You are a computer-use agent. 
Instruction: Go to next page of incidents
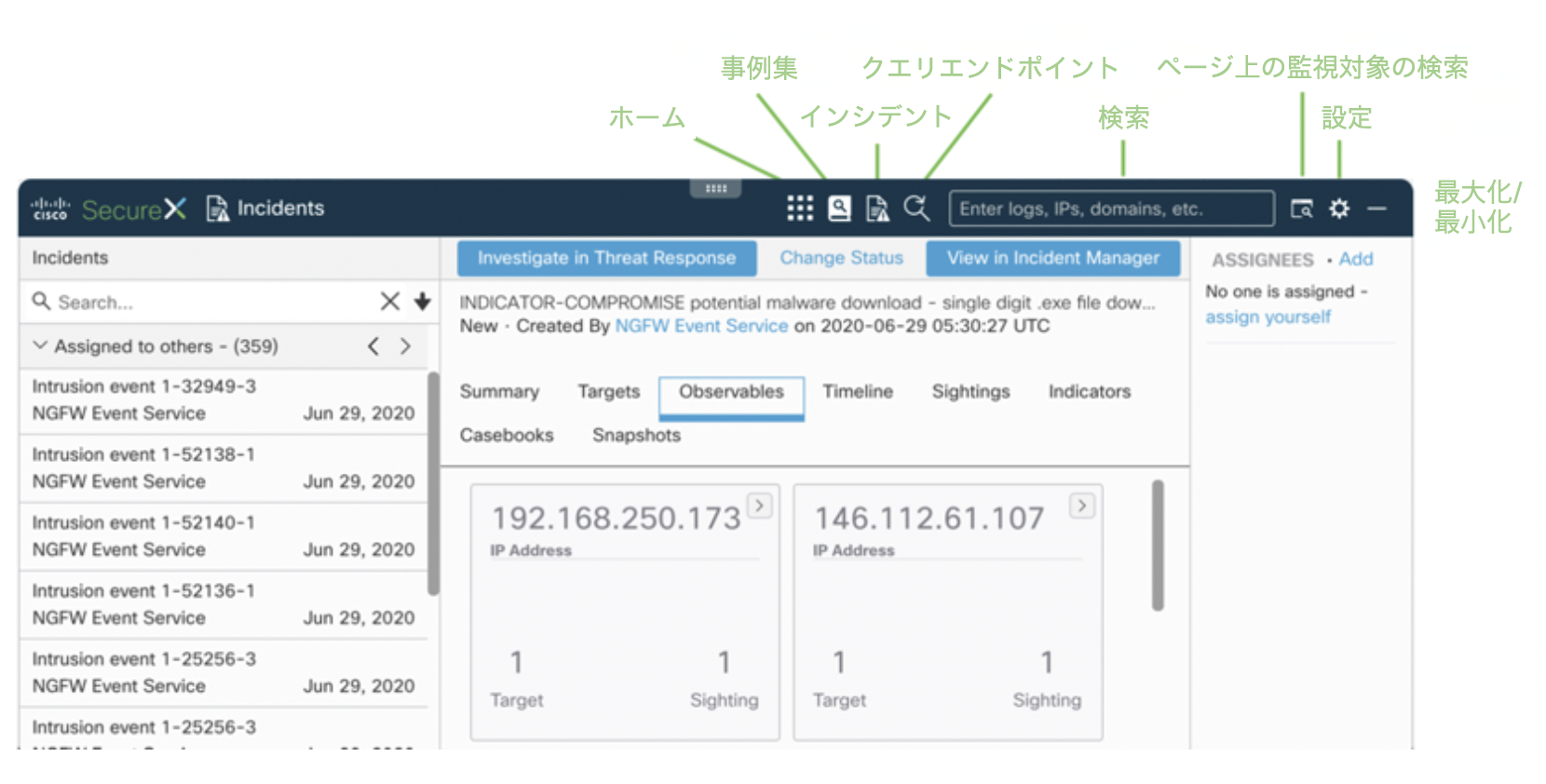405,346
